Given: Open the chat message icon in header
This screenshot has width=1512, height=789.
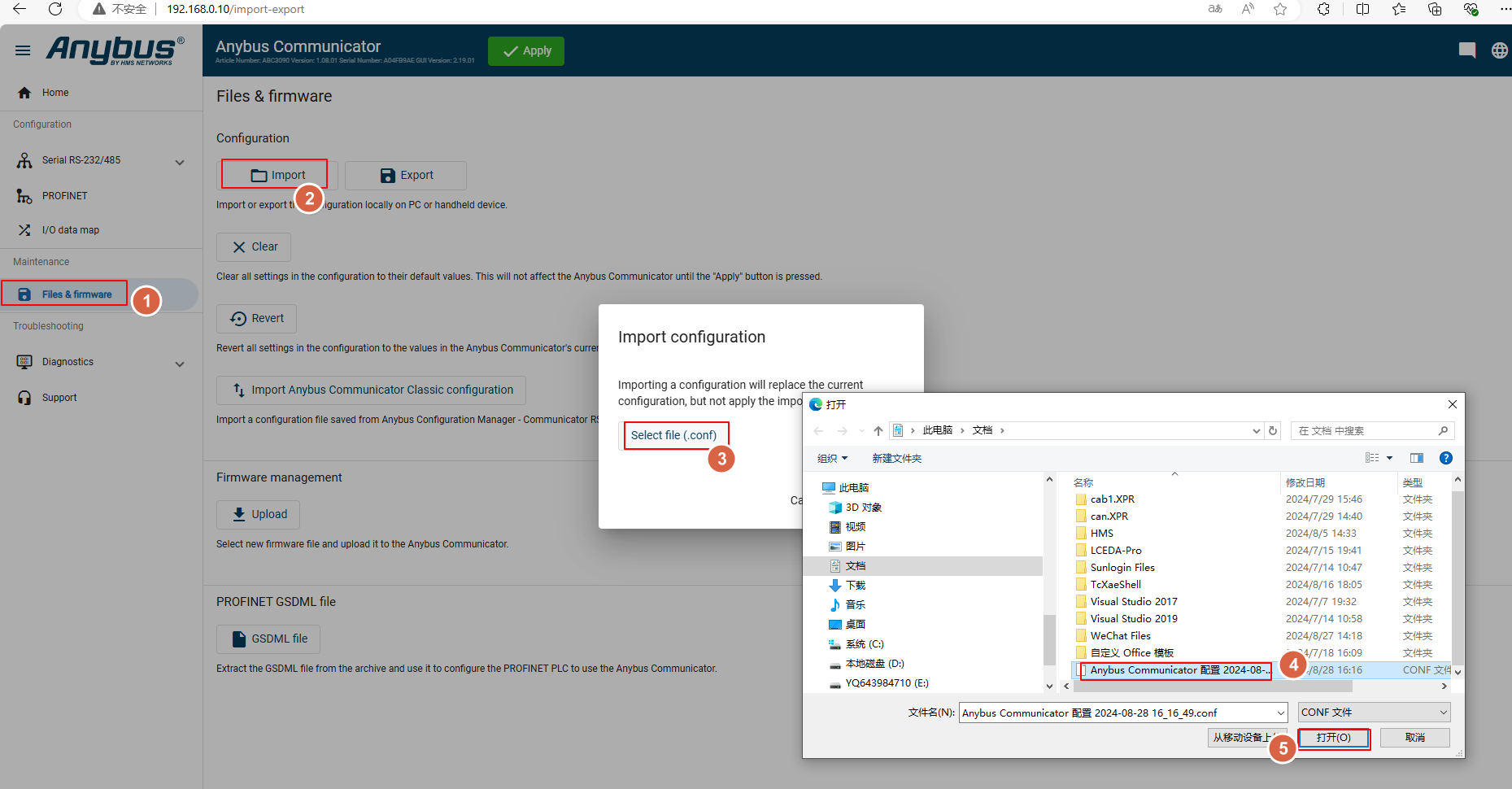Looking at the screenshot, I should coord(1467,50).
